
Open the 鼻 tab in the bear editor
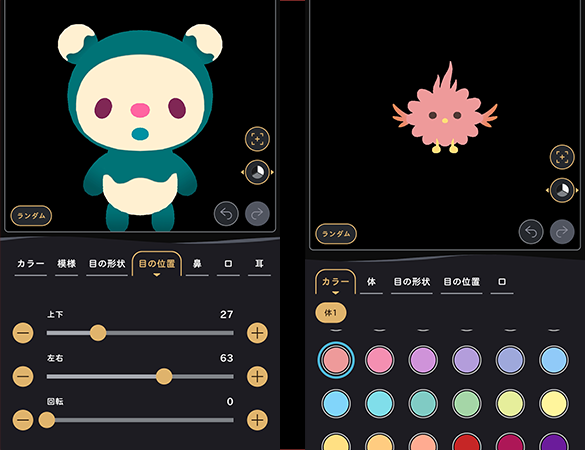click(x=197, y=264)
